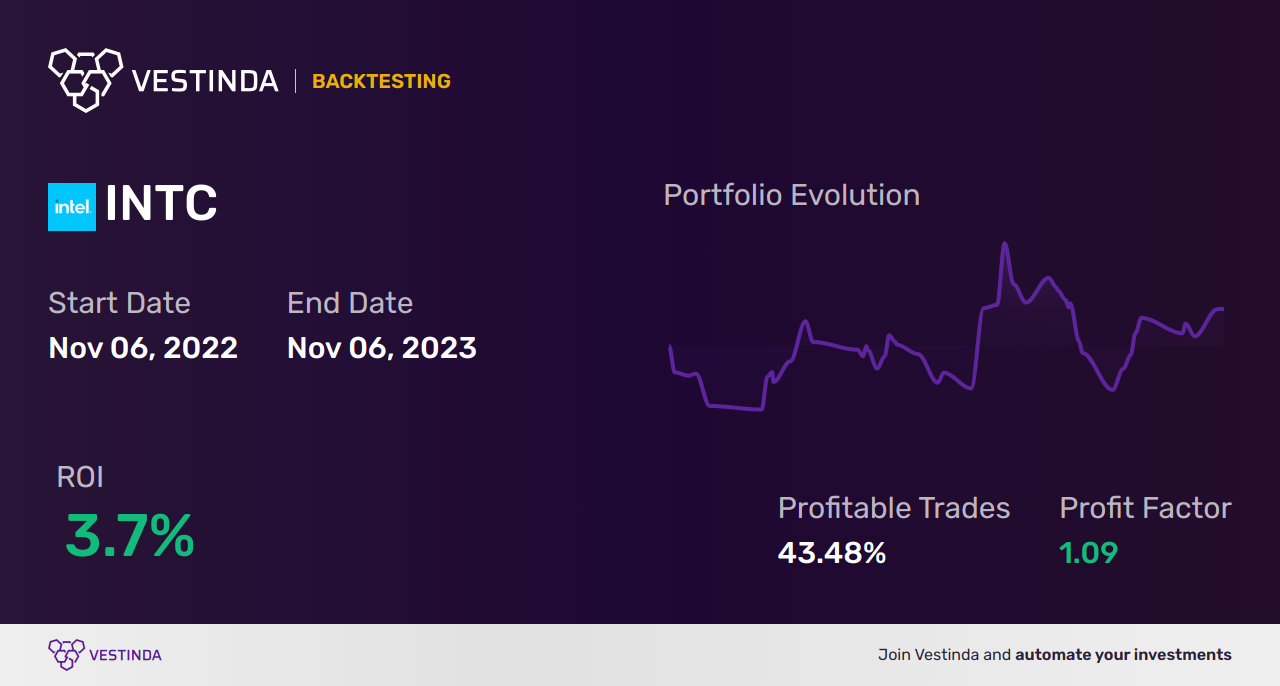This screenshot has height=686, width=1280.
Task: Click the Profit Factor label
Action: [x=1145, y=508]
